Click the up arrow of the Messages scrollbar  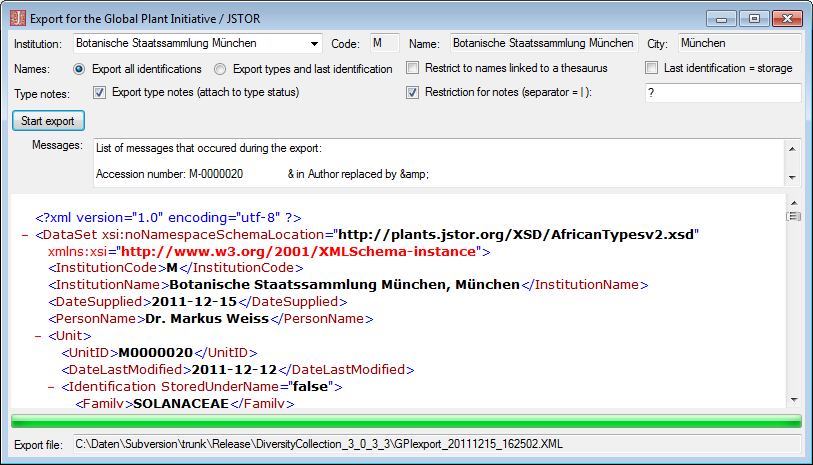click(792, 149)
